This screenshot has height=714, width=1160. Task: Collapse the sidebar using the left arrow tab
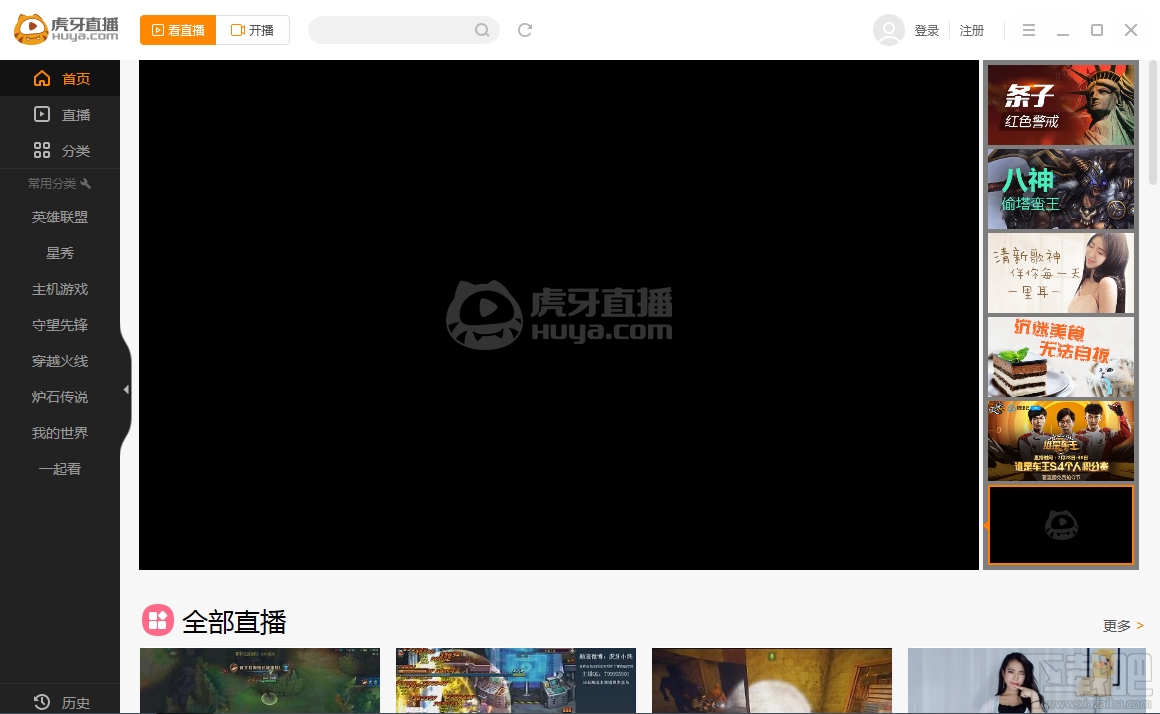126,389
